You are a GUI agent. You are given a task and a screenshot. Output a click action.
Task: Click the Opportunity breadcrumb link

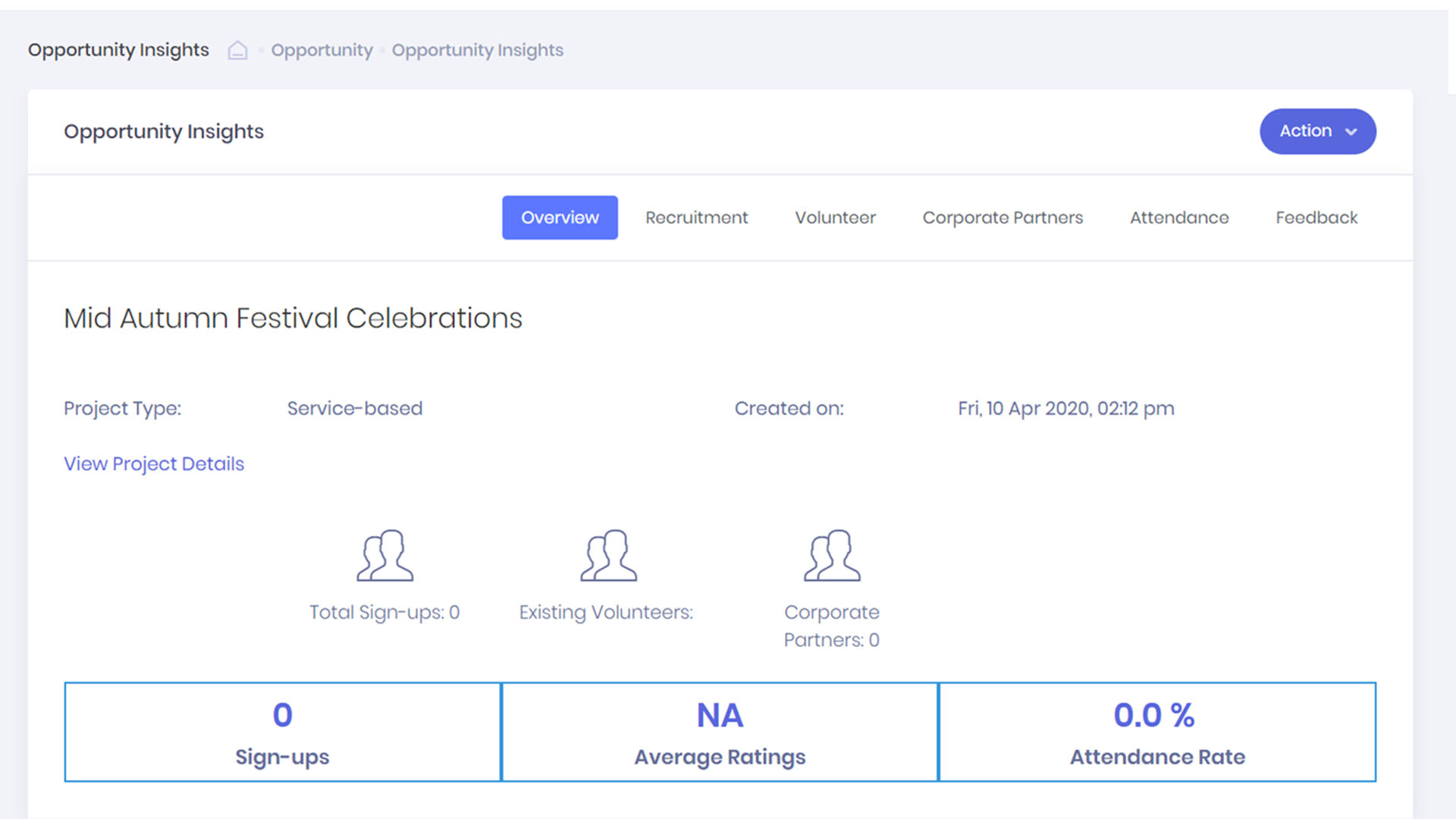pos(322,50)
